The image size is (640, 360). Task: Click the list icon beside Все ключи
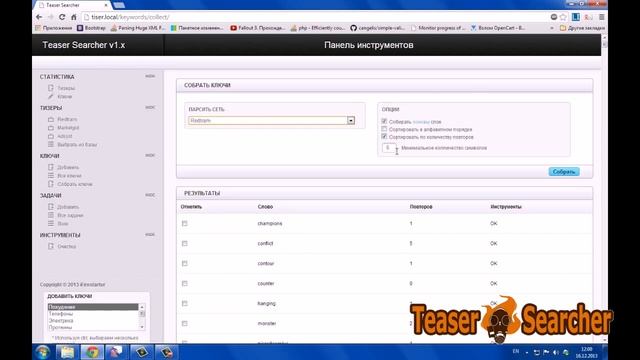[51, 176]
